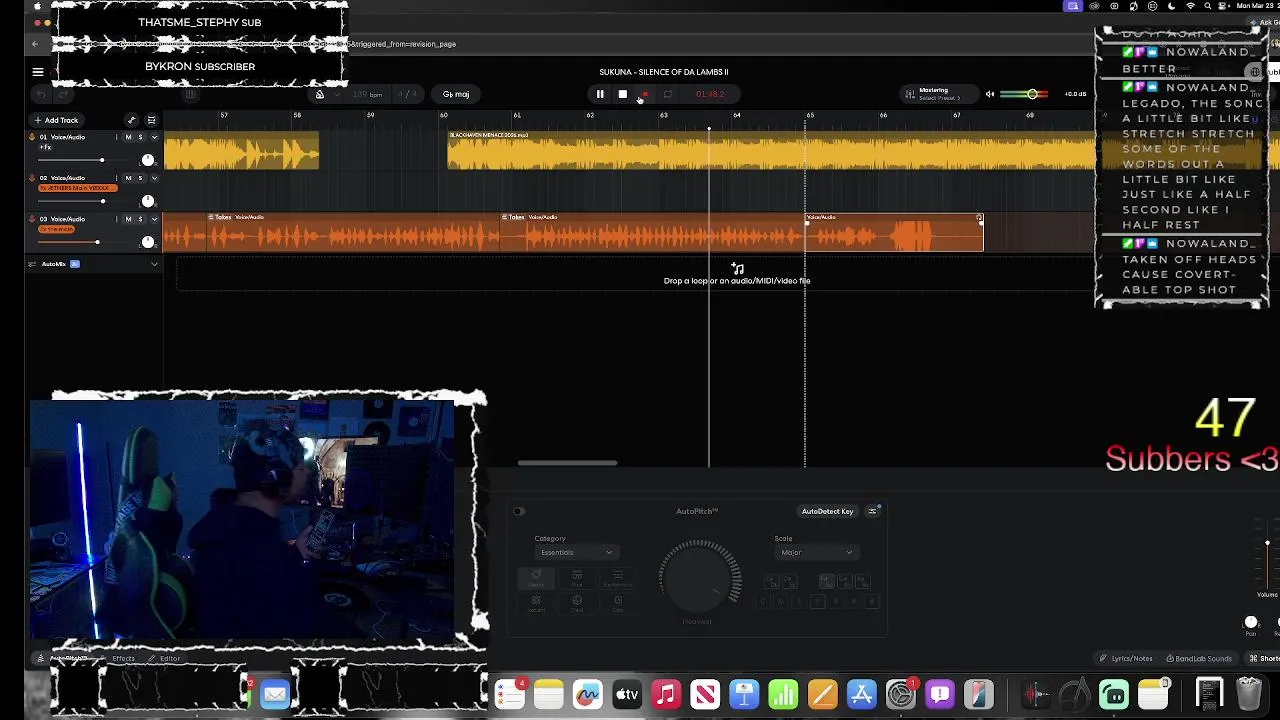The width and height of the screenshot is (1280, 720).
Task: Toggle the AutoPitch power switch
Action: (519, 511)
